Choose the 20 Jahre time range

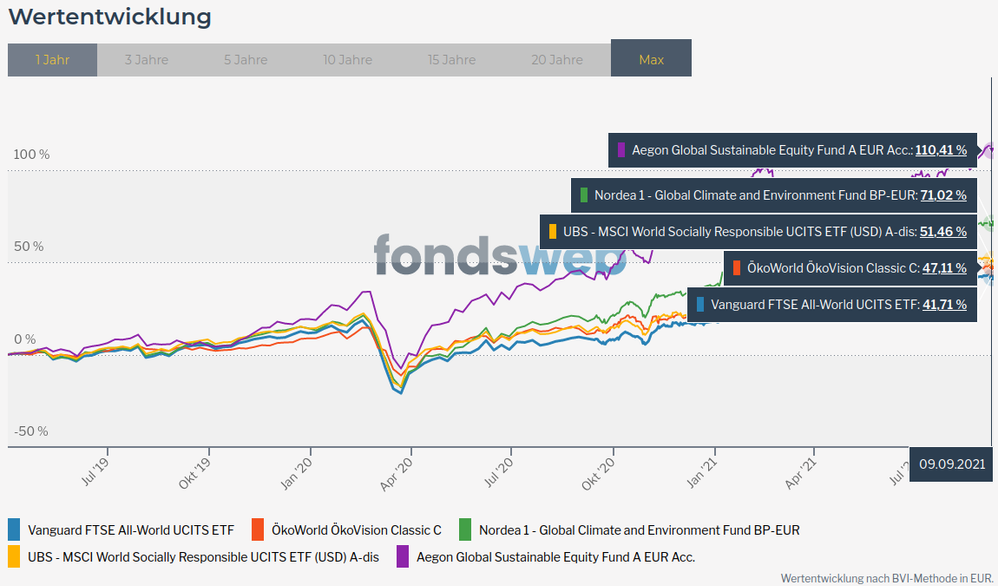(557, 60)
